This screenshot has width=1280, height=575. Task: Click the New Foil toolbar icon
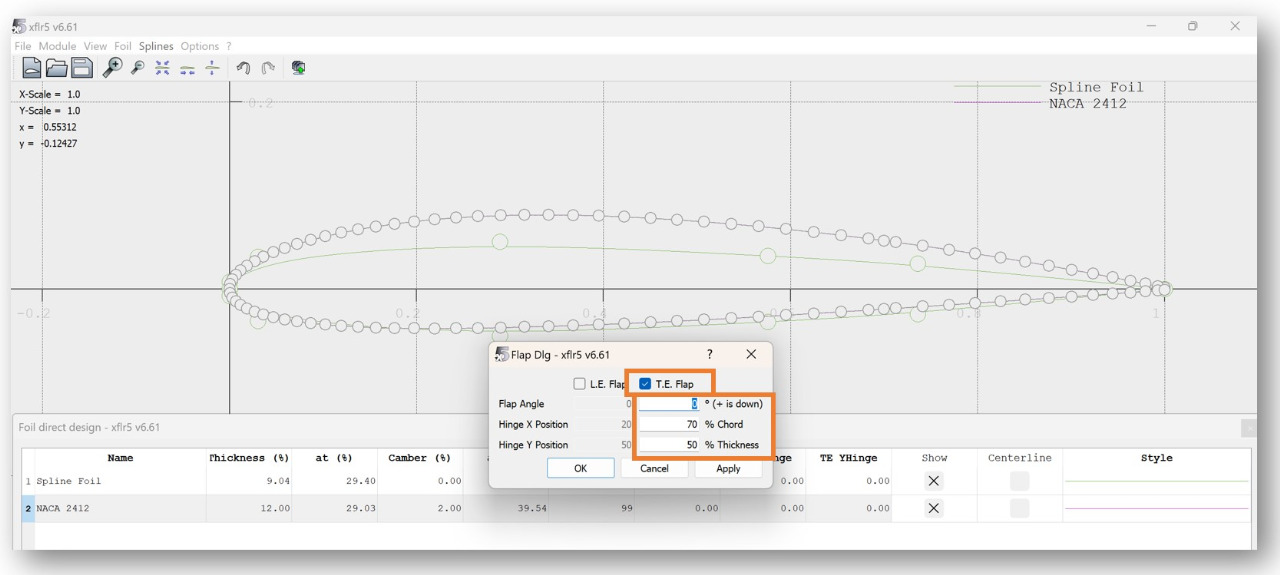(32, 68)
